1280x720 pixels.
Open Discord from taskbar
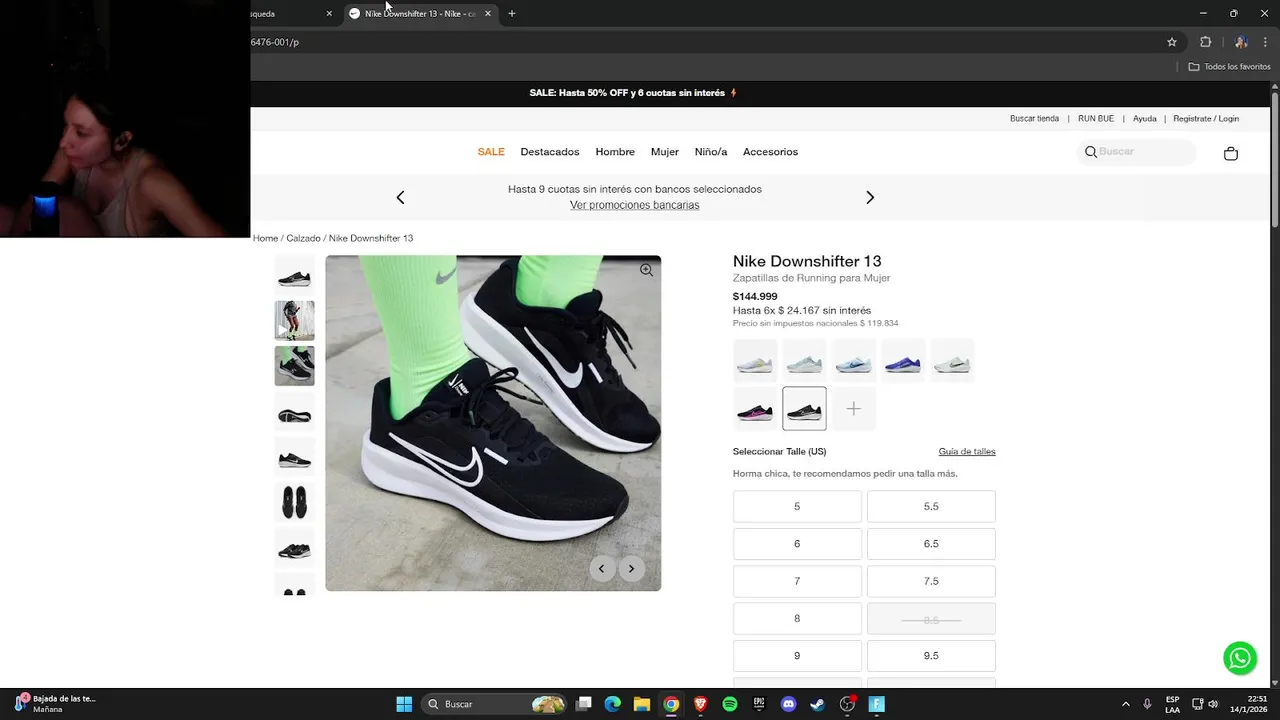coord(788,704)
